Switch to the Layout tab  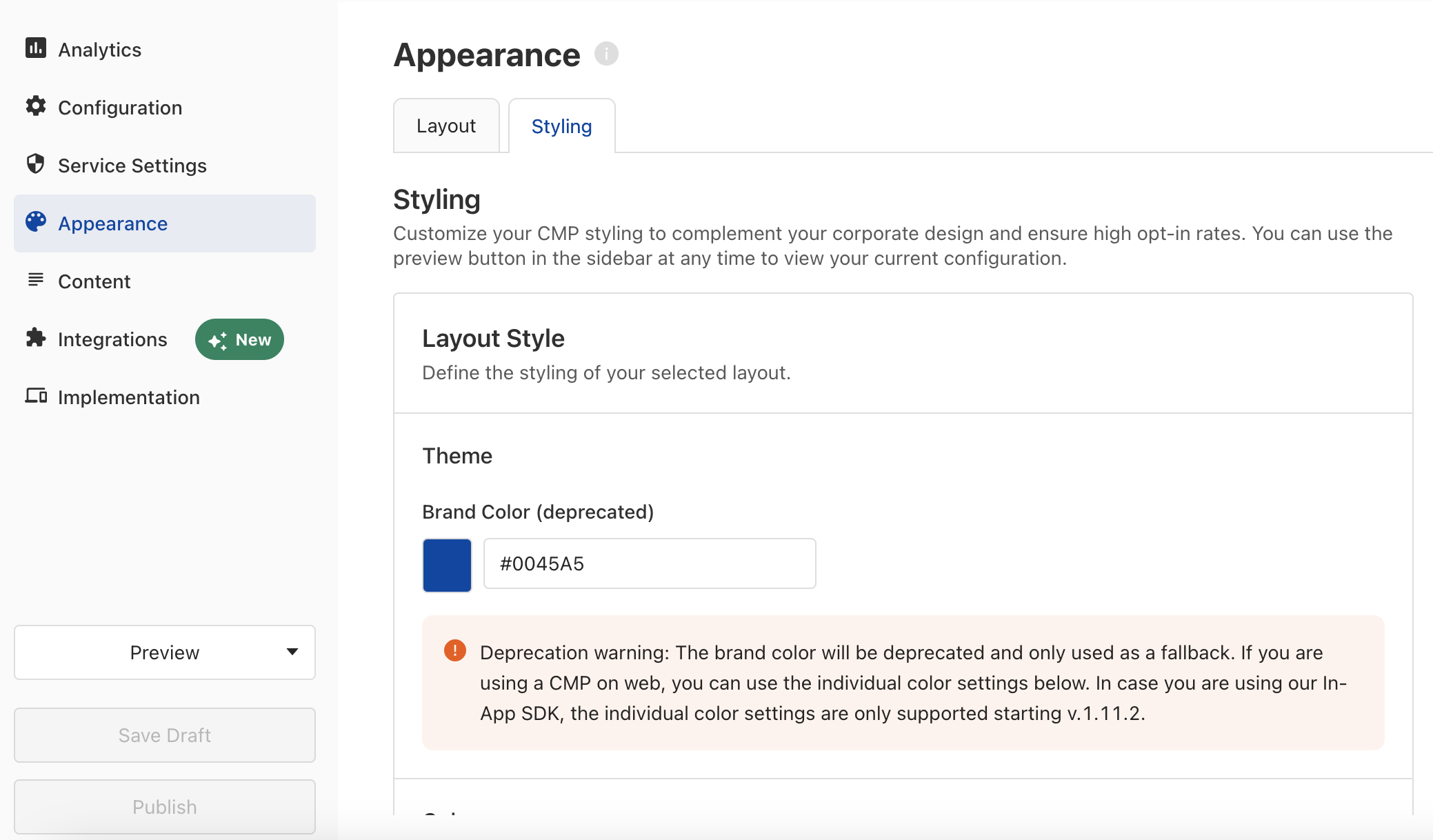[445, 126]
